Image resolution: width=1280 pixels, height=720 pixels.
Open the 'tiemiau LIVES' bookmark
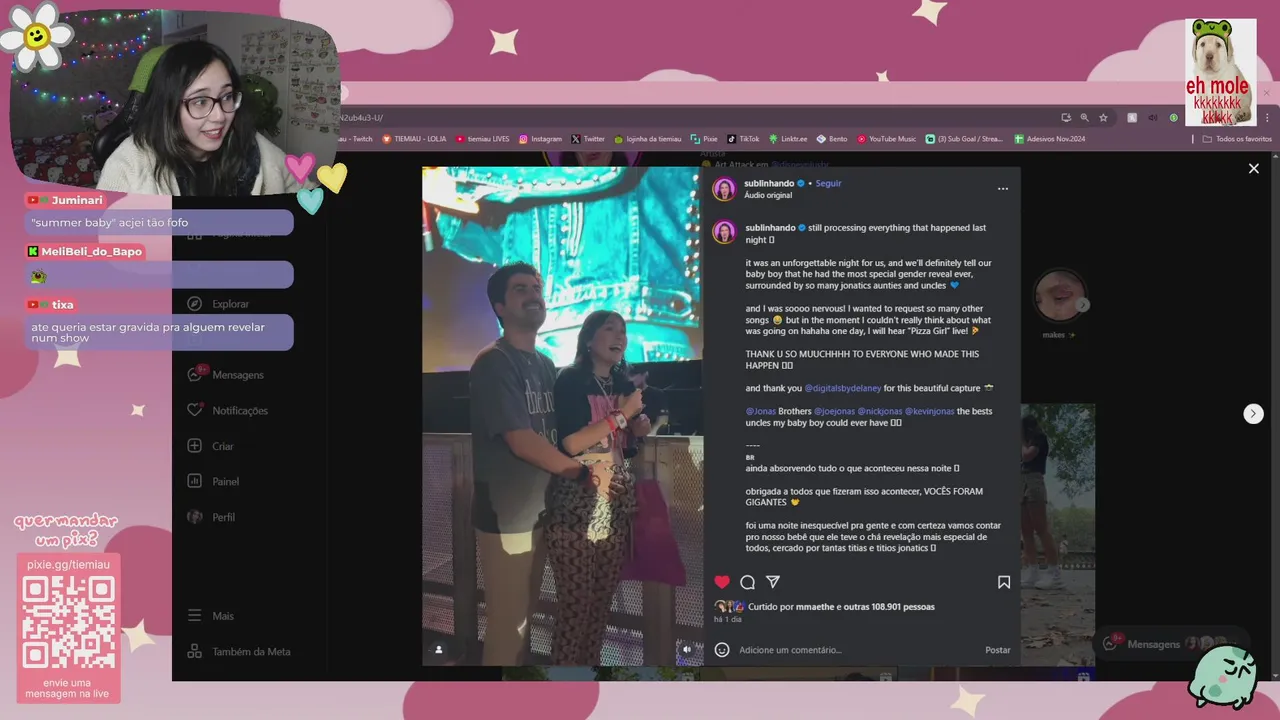coord(482,139)
